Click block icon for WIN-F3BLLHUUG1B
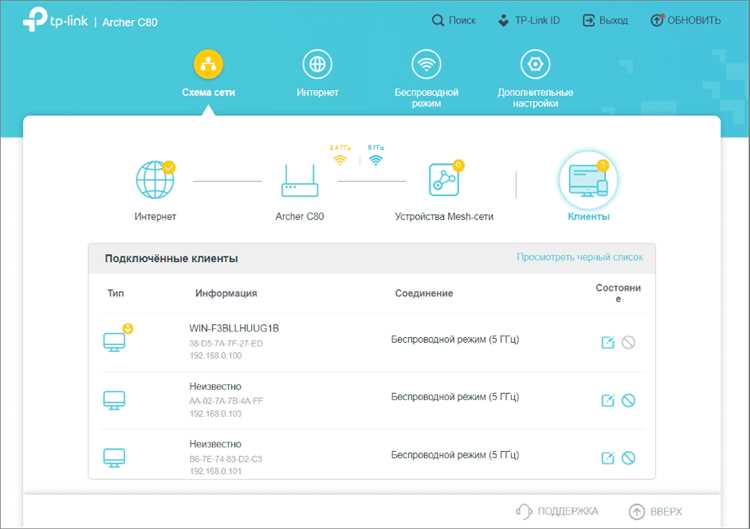This screenshot has width=750, height=529. pos(628,342)
